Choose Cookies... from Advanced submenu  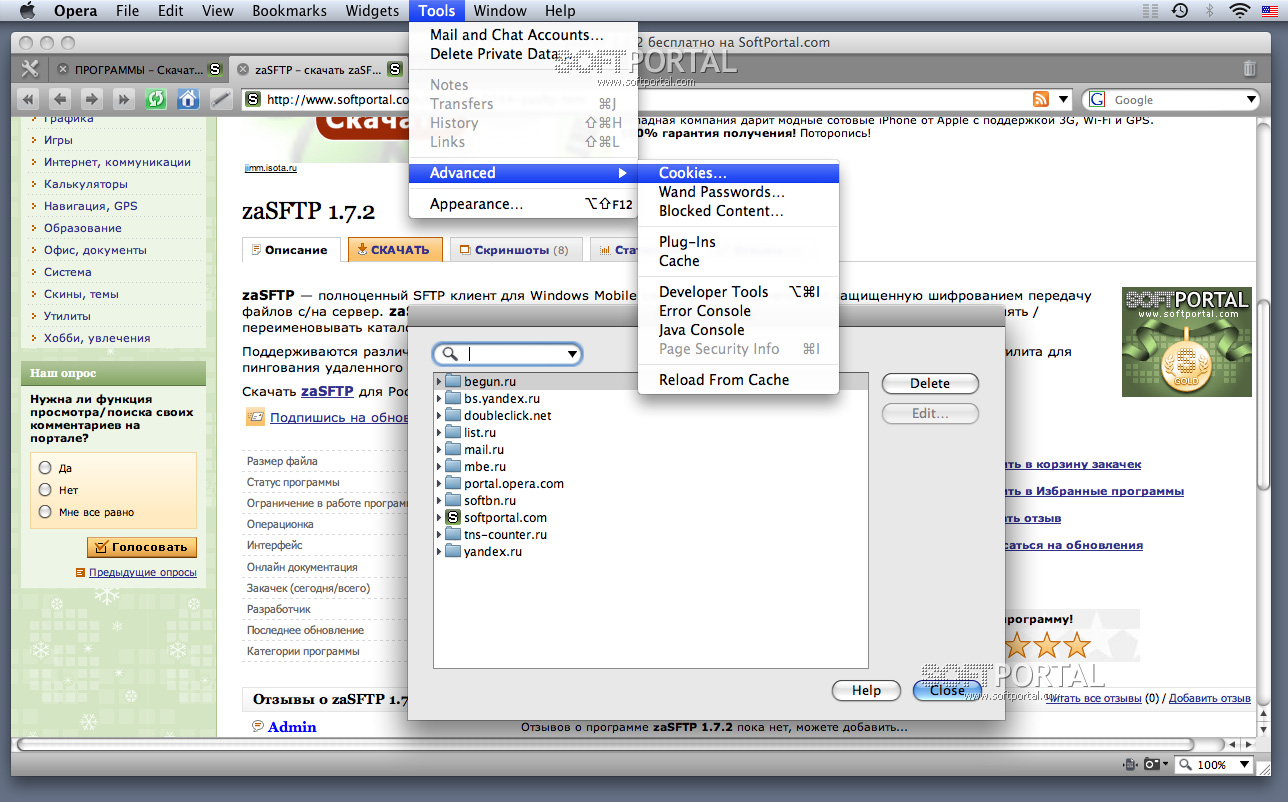738,173
